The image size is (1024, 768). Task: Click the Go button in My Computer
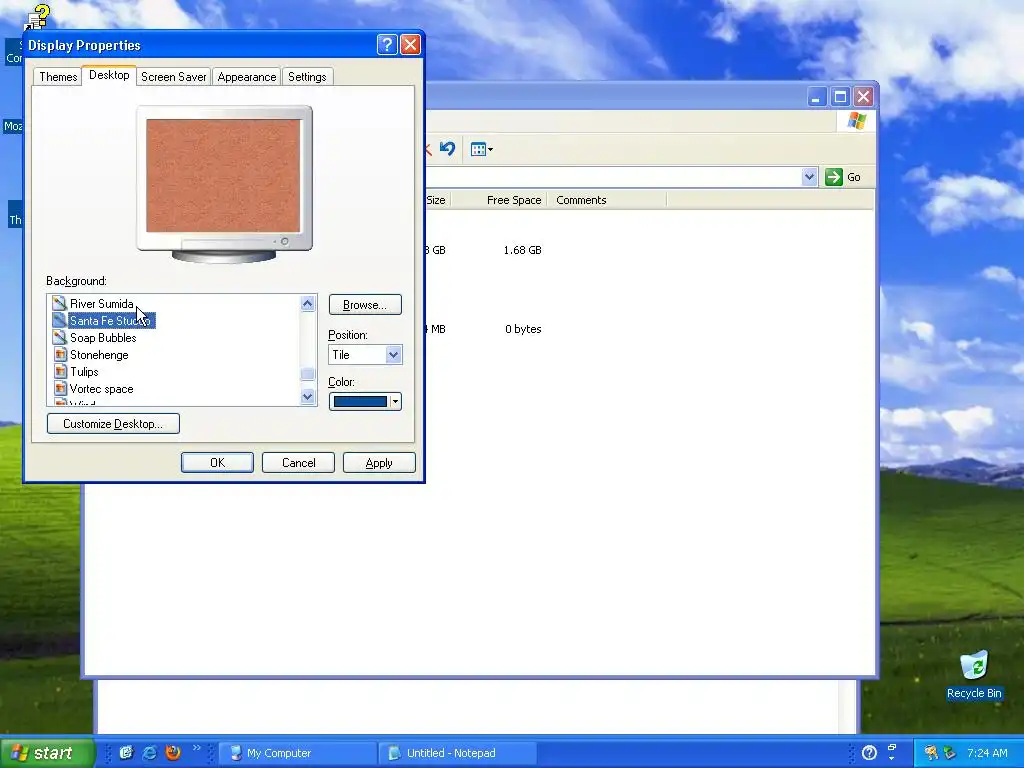point(843,177)
